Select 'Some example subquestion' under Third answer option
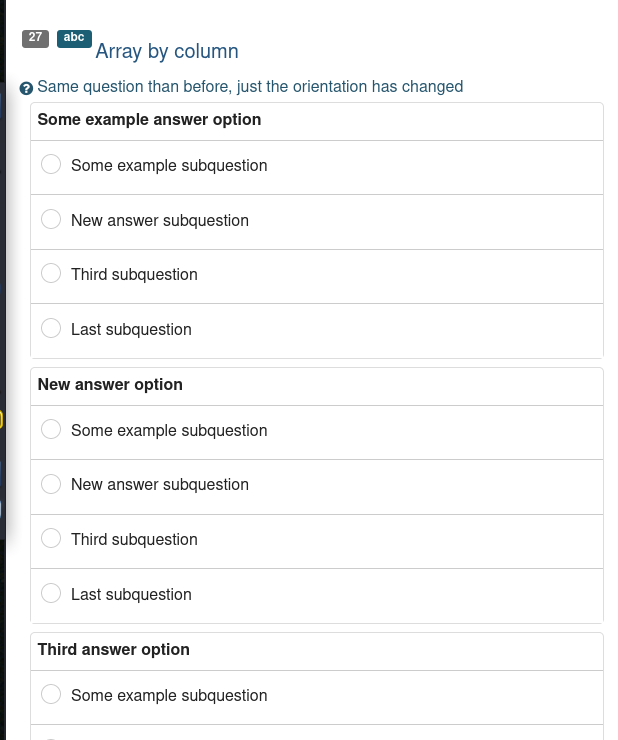This screenshot has width=618, height=740. (51, 695)
